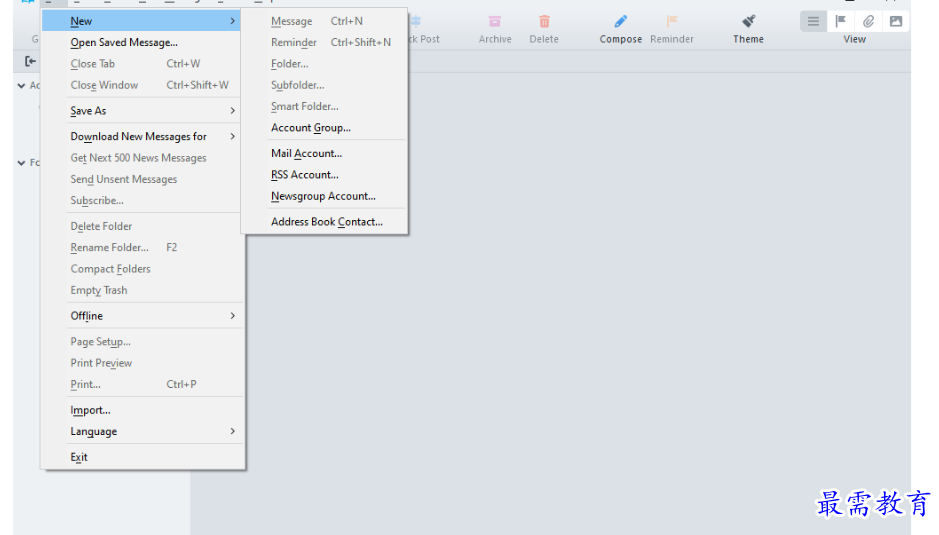Click the Reminder flag icon
Screen dimensions: 939x535
[x=672, y=22]
